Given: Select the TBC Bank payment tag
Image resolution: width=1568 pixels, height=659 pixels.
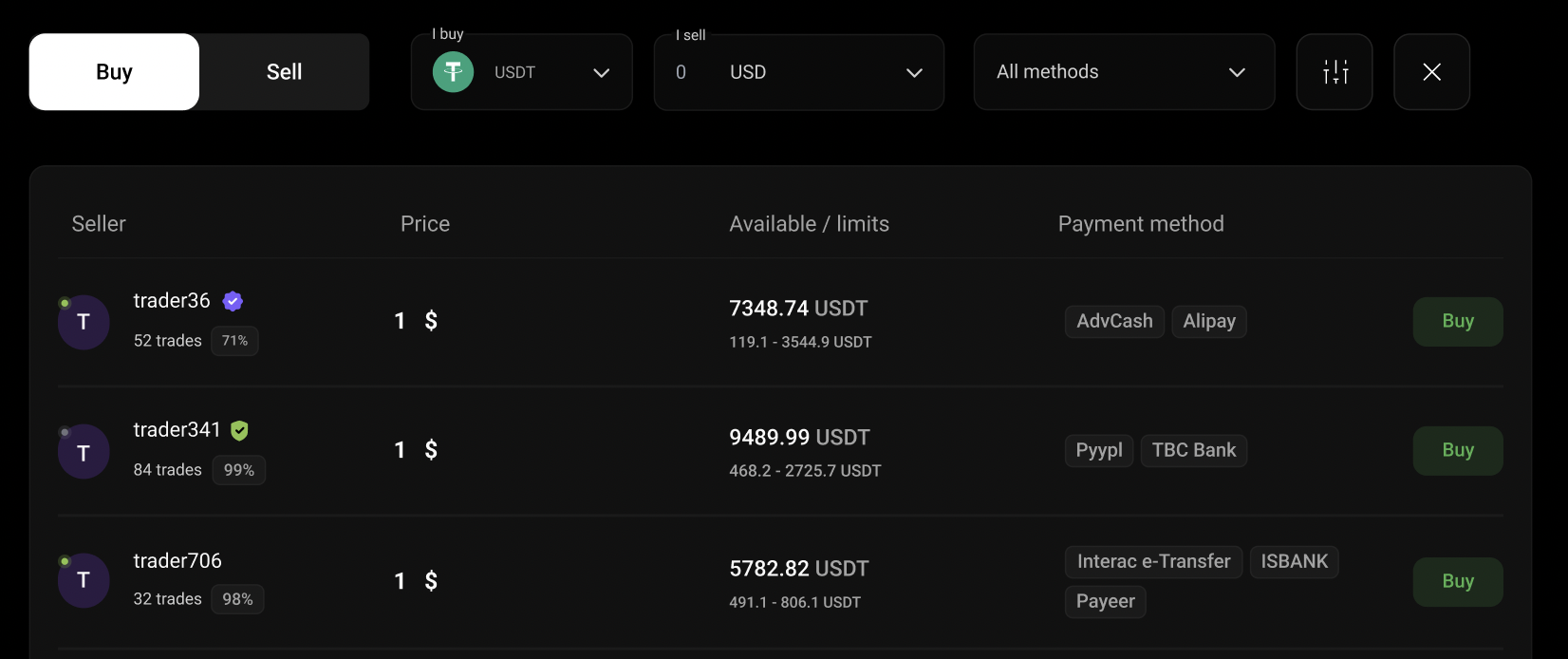Looking at the screenshot, I should tap(1193, 451).
